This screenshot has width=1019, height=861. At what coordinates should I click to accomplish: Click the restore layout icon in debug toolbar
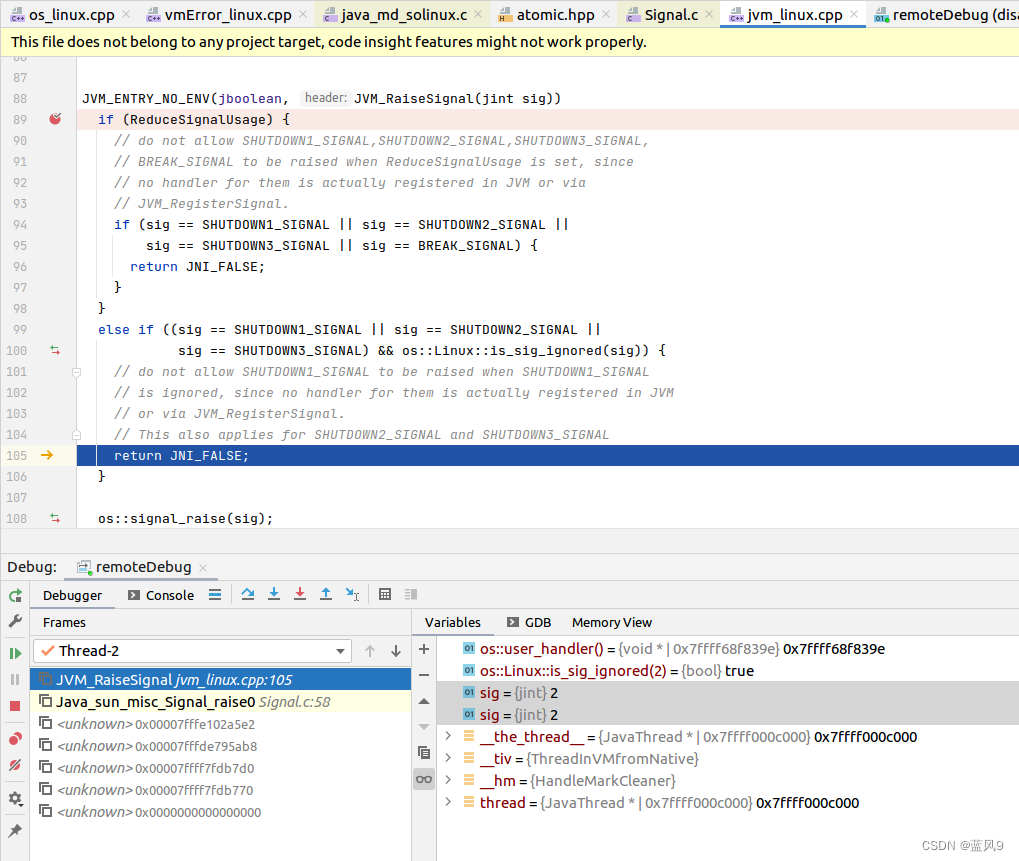[411, 594]
